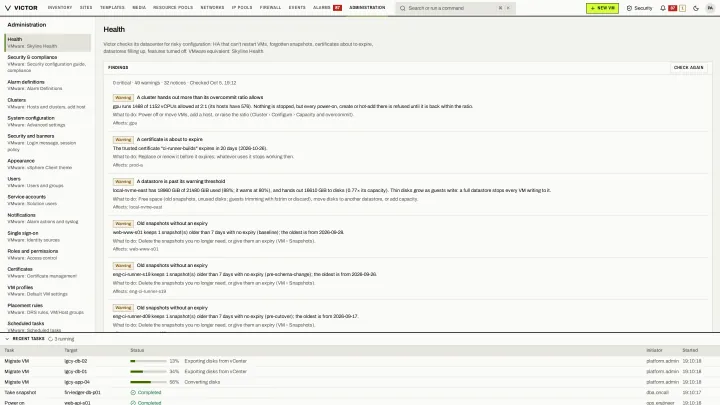Viewport: 720px width, 405px height.
Task: Click progress bar for lgcy-app-04 migration
Action: (148, 382)
